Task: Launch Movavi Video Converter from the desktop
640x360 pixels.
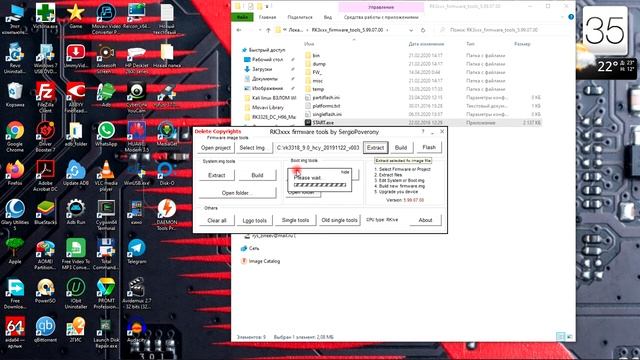Action: [x=106, y=18]
